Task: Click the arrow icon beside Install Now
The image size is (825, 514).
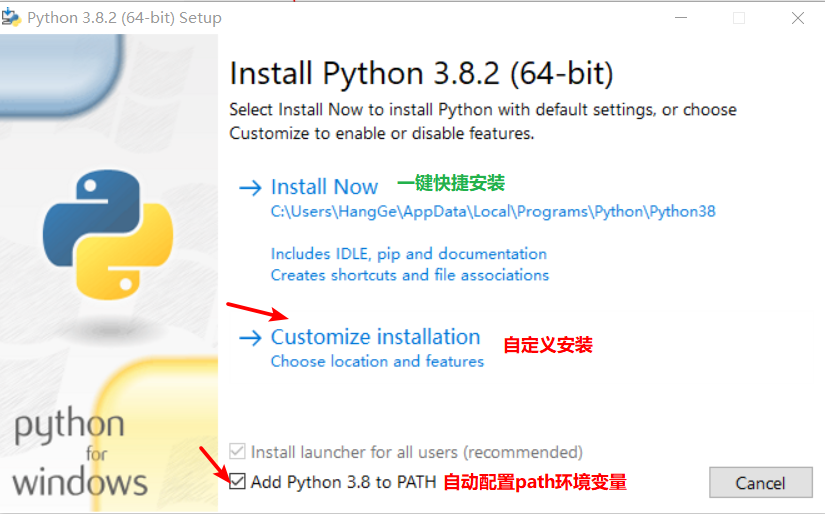Action: [x=250, y=188]
